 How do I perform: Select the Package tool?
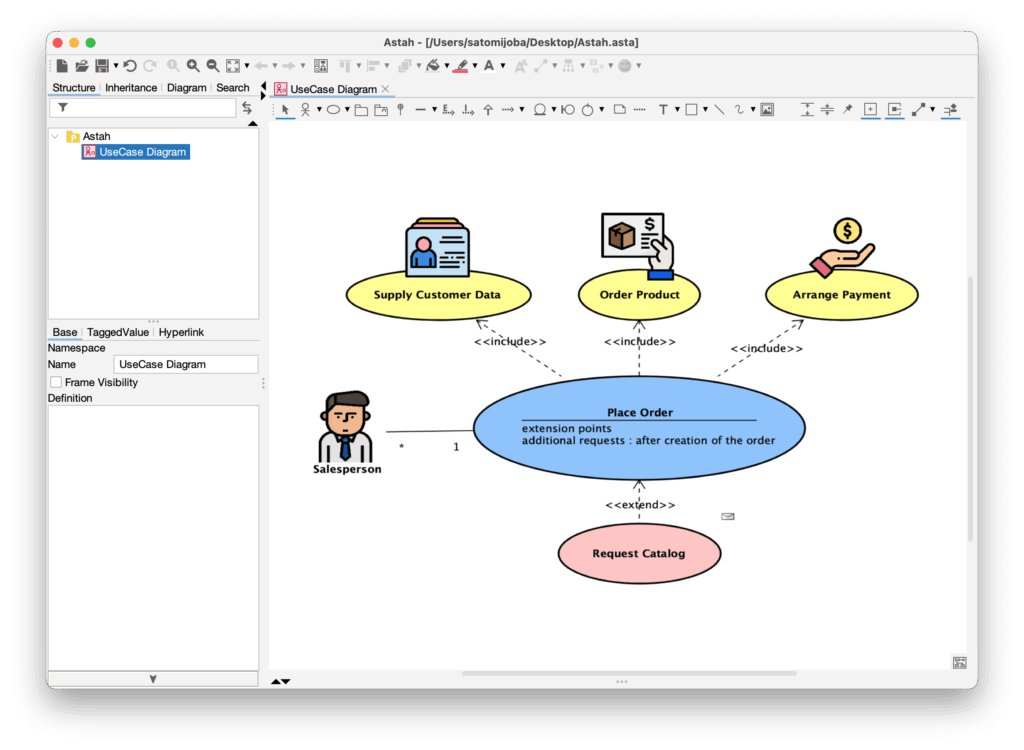359,110
